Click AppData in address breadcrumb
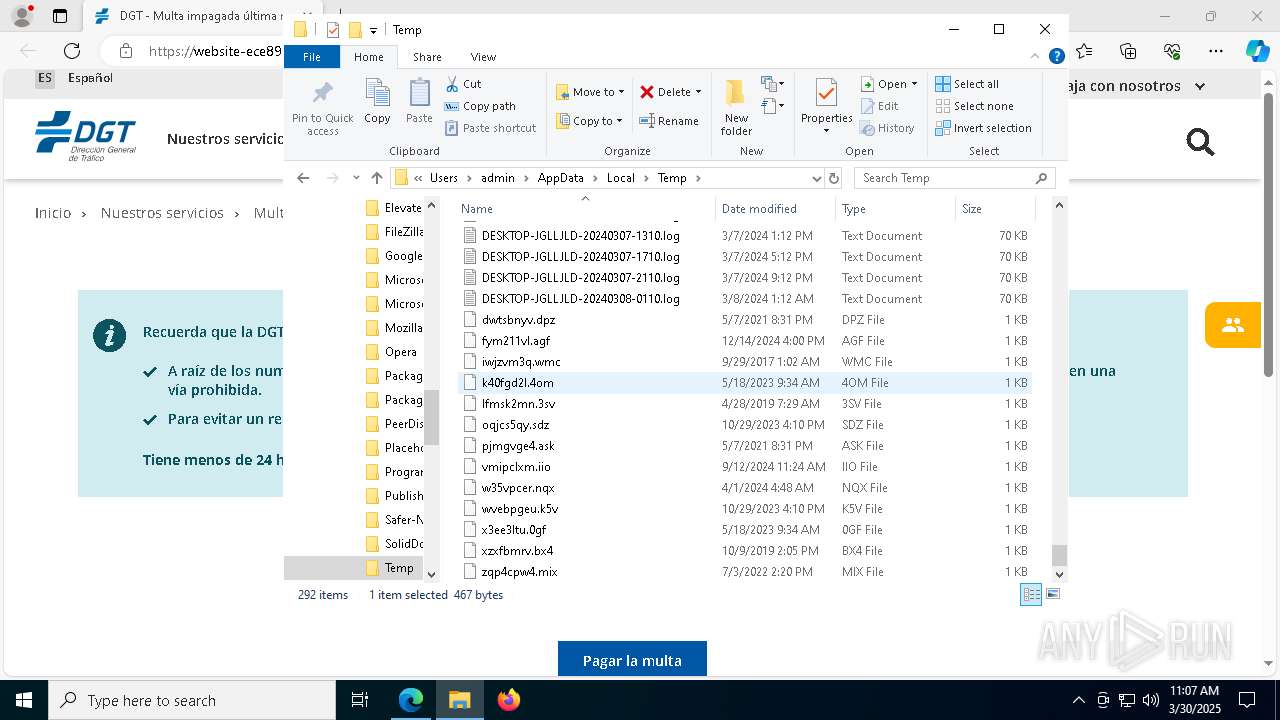The image size is (1280, 720). 560,178
